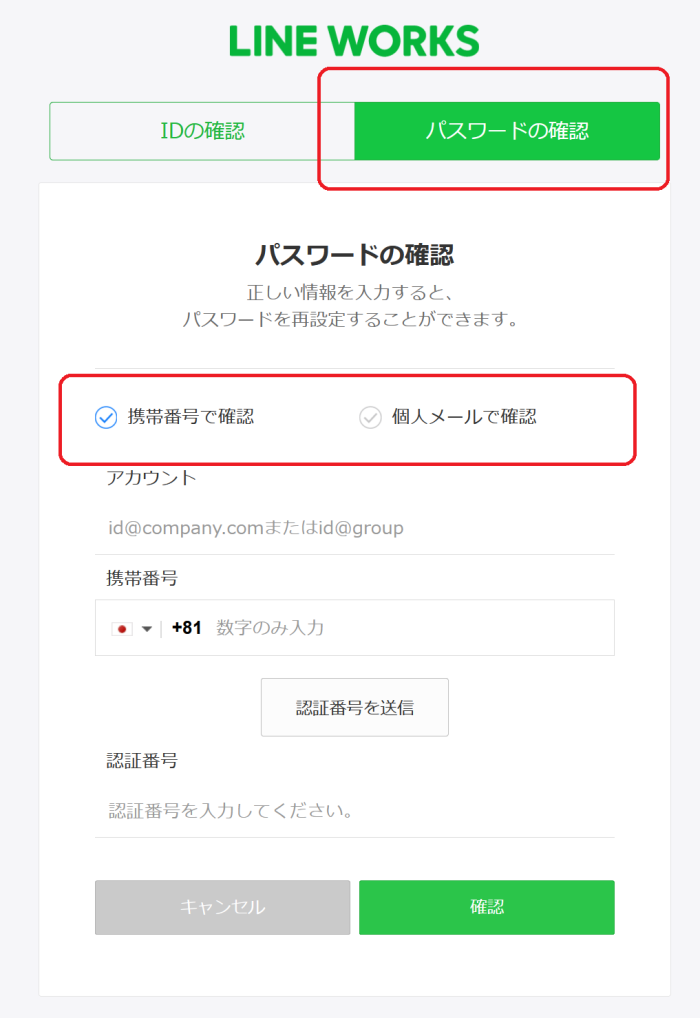Select the 個人メールで確認 check circle

pos(370,417)
